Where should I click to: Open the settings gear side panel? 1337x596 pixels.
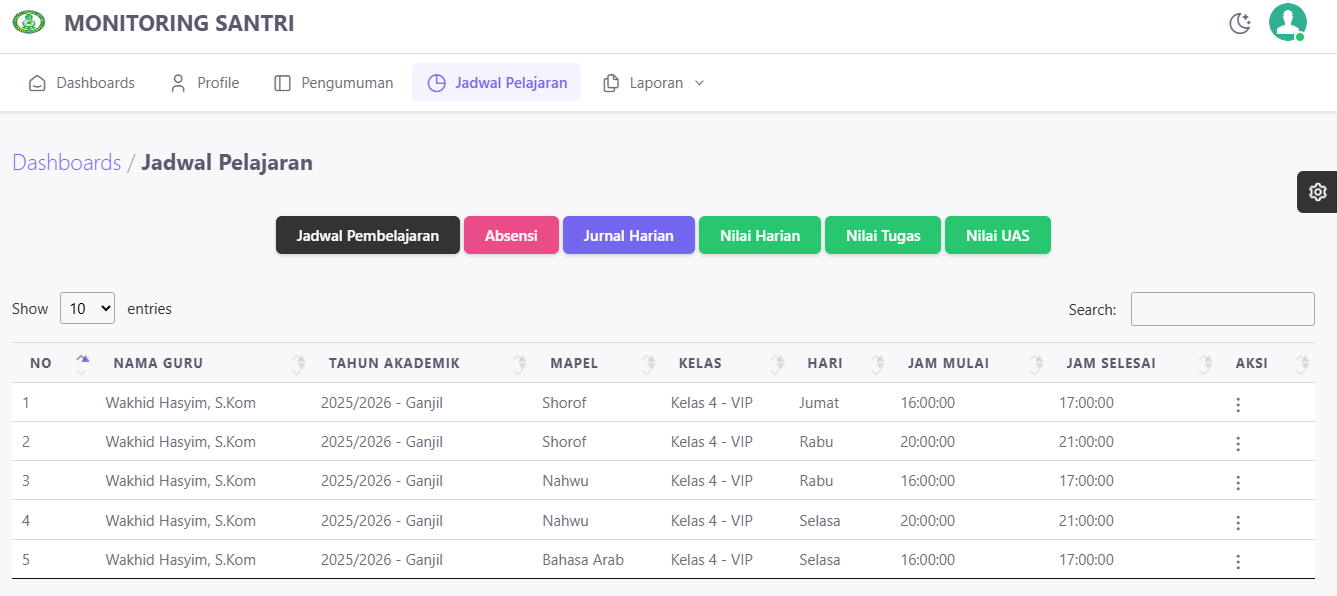[x=1317, y=192]
